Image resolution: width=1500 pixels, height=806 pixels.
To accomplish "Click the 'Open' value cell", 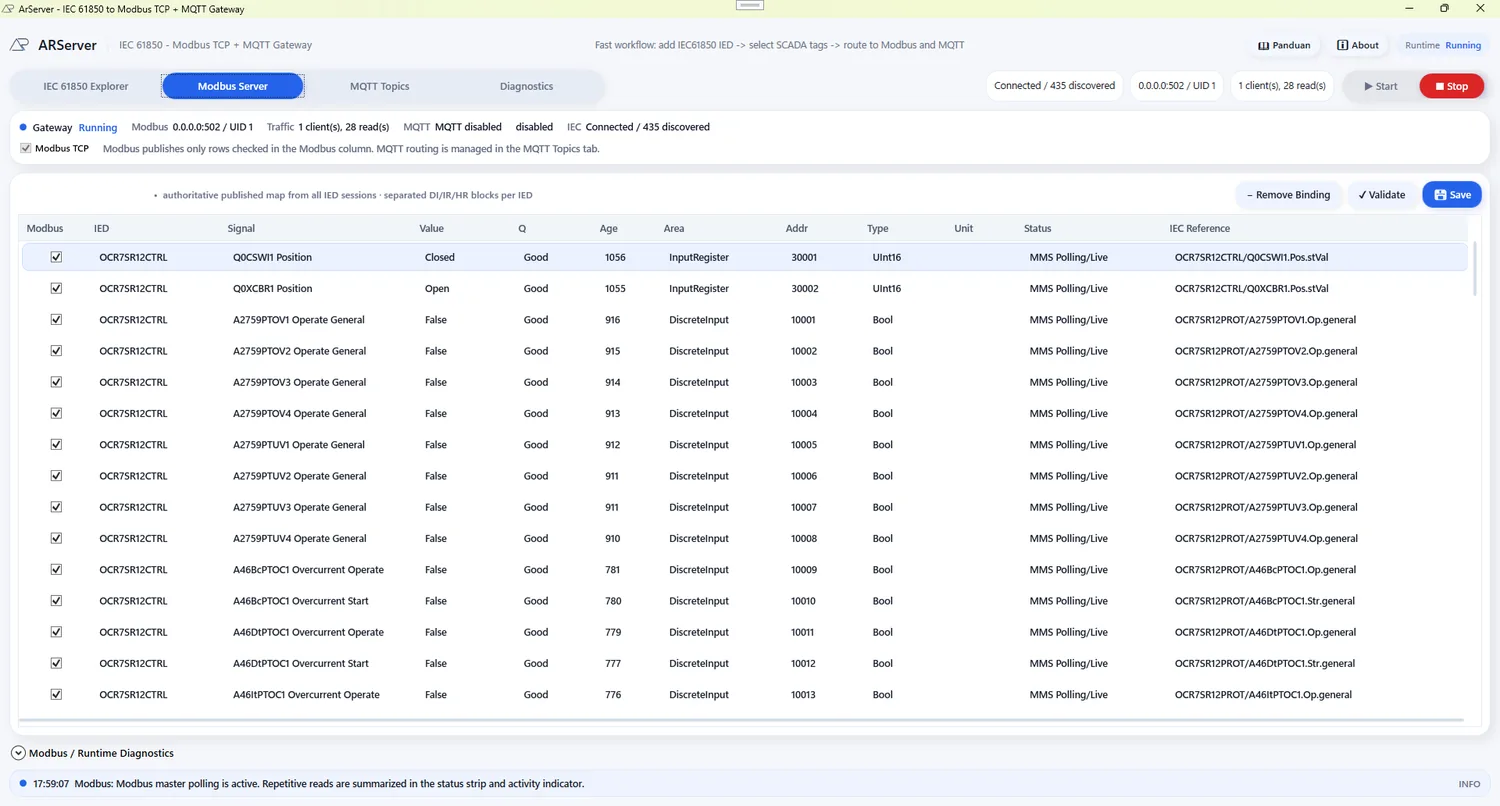I will [437, 288].
